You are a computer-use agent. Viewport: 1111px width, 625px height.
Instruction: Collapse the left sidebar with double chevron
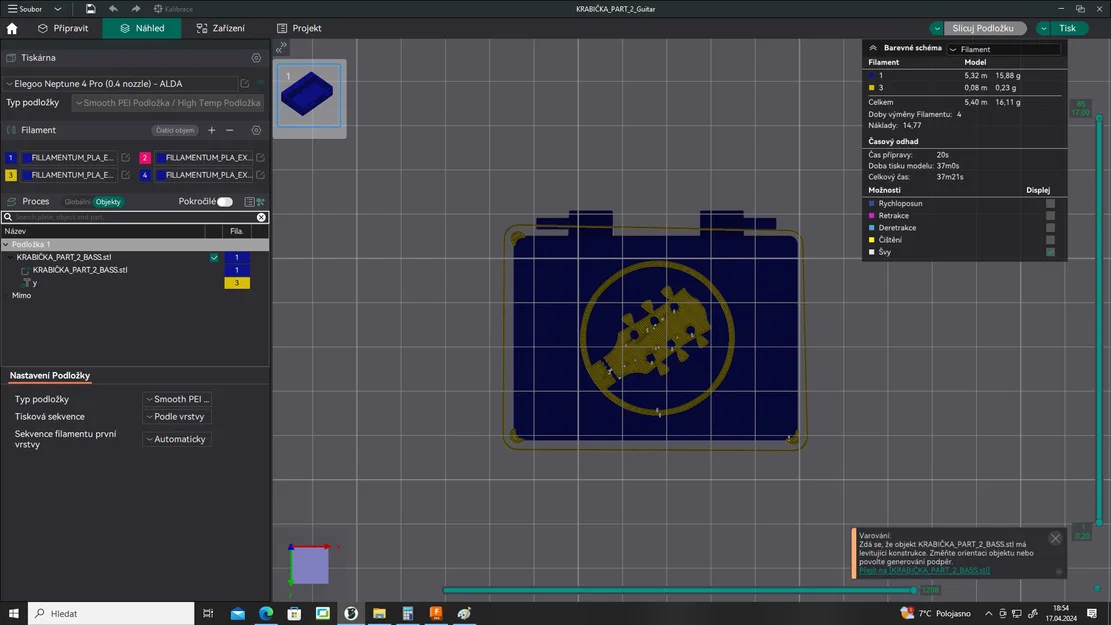coord(281,48)
